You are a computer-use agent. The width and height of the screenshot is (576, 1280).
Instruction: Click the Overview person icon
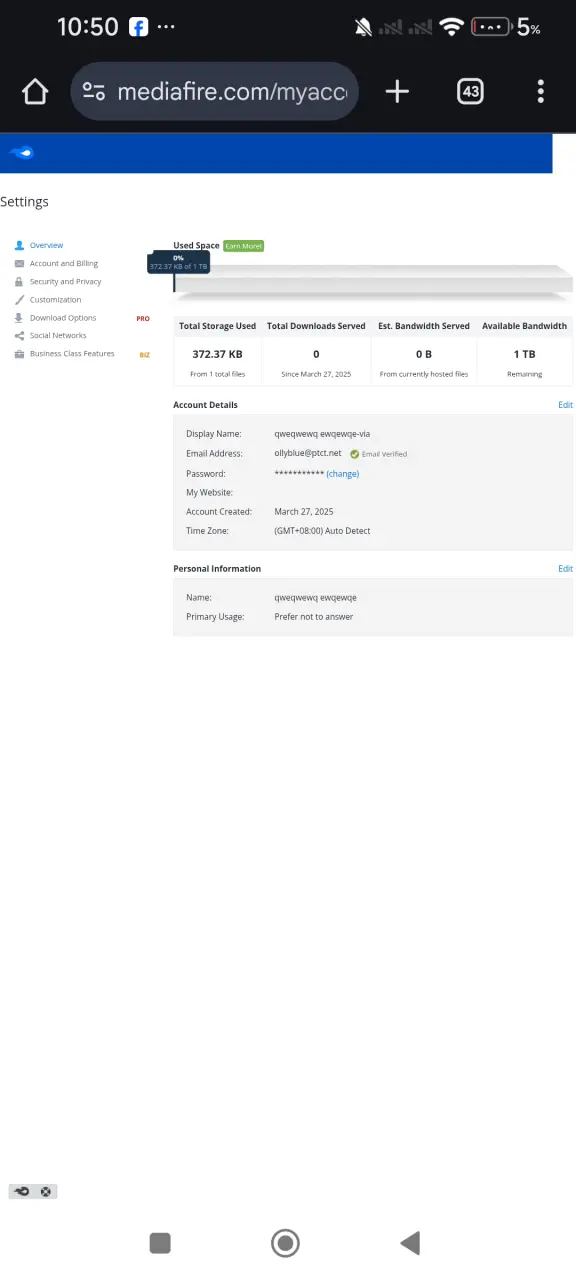point(19,245)
